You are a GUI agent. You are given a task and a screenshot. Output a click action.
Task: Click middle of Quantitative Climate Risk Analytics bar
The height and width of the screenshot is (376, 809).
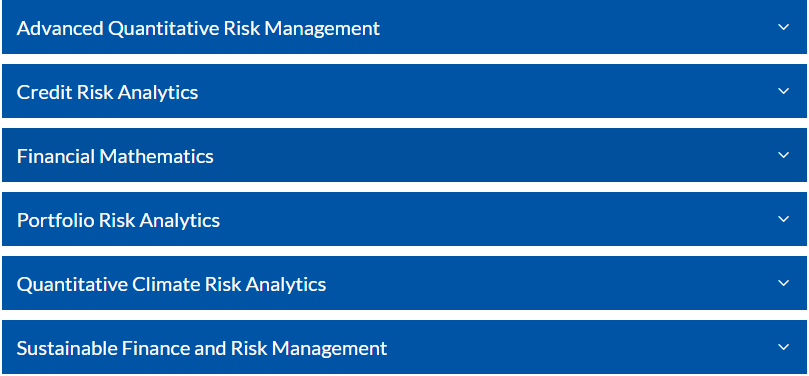pyautogui.click(x=404, y=283)
